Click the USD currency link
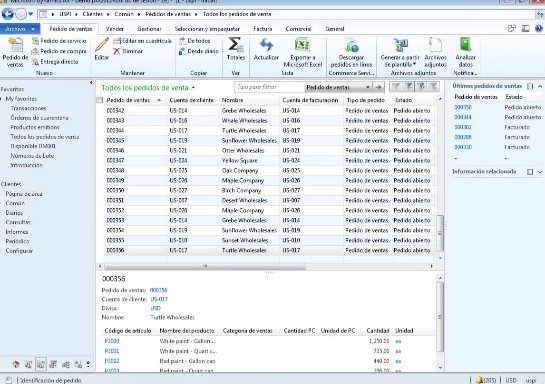Screen dimensions: 545x384 pyautogui.click(x=155, y=308)
